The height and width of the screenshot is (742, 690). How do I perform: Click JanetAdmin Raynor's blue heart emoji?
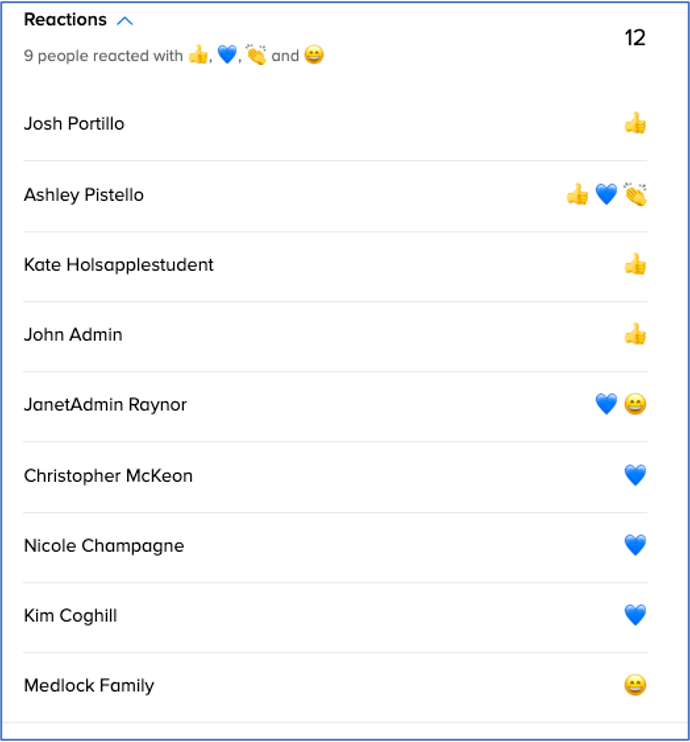click(x=606, y=405)
